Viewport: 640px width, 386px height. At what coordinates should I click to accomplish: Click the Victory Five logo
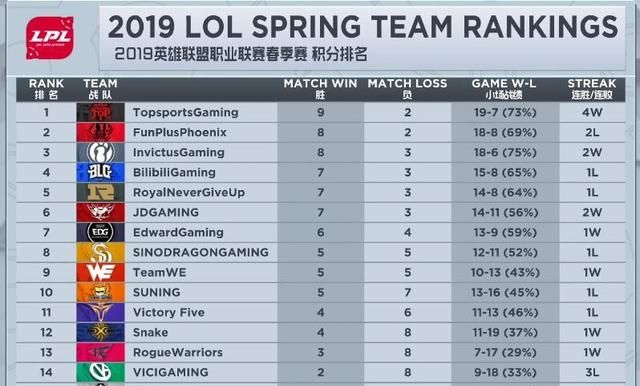point(100,312)
